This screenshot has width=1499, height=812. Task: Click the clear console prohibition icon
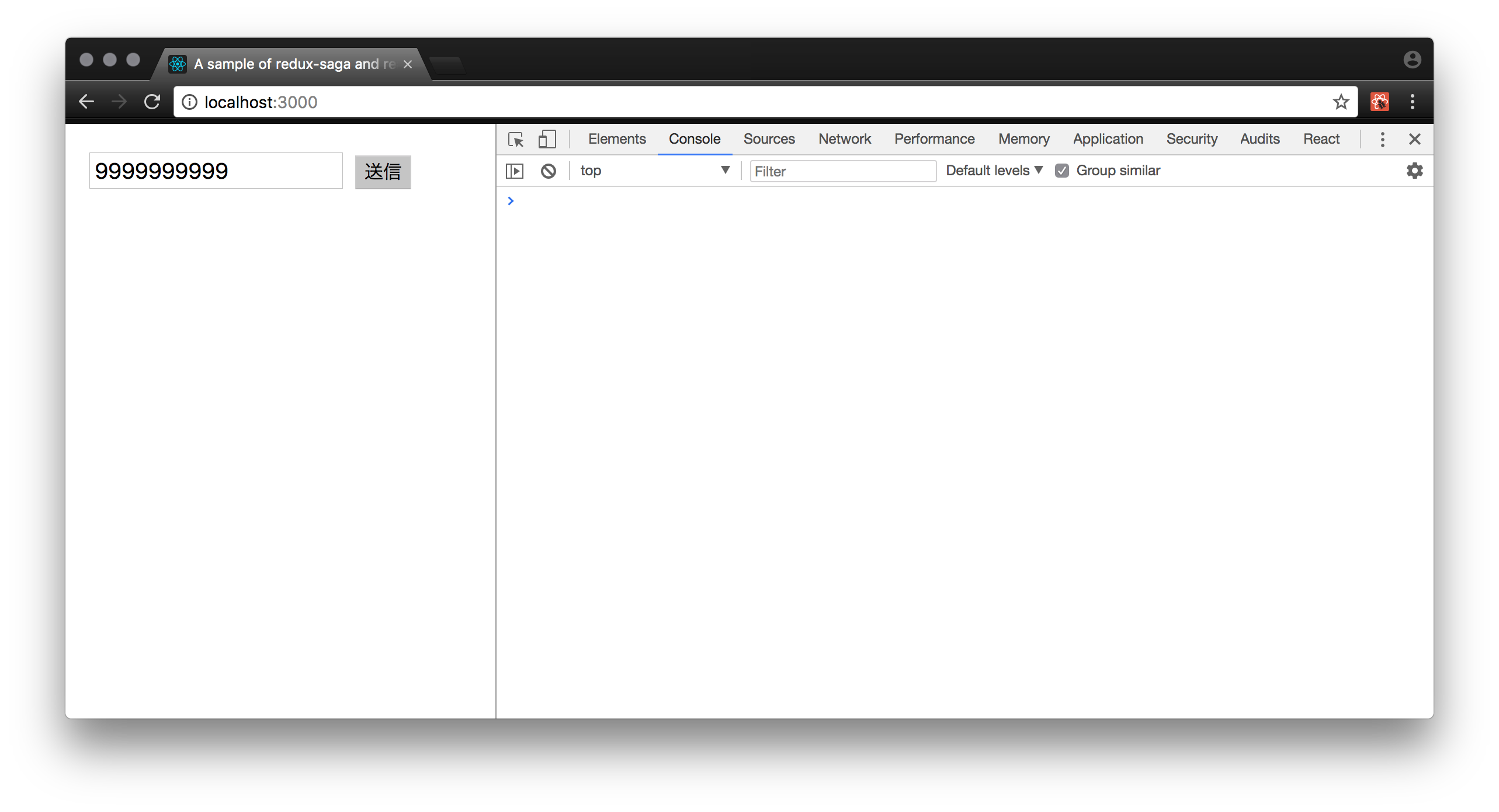[x=548, y=170]
